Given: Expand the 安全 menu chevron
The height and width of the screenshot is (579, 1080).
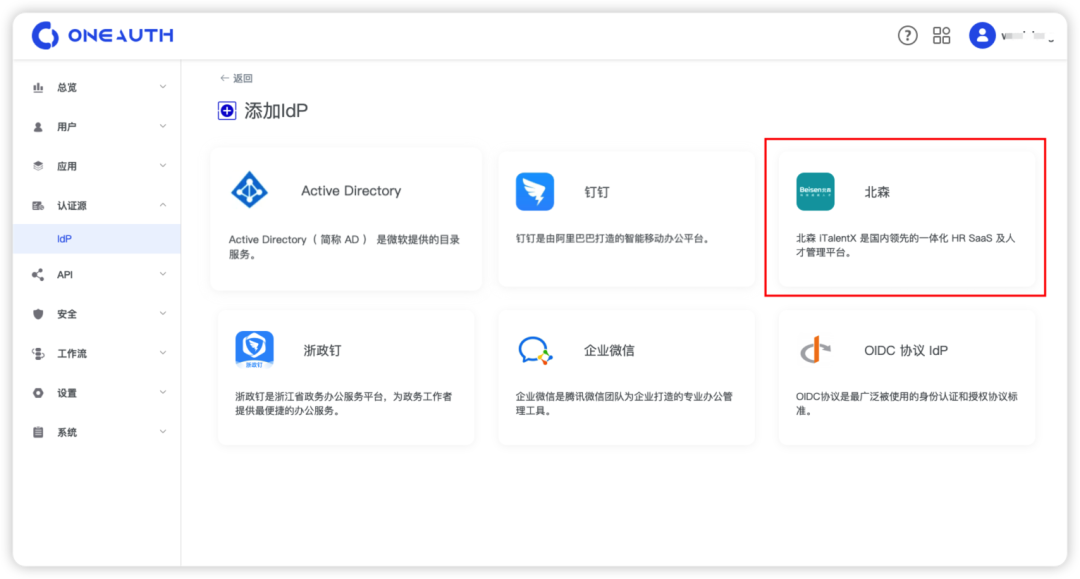Looking at the screenshot, I should (x=163, y=313).
